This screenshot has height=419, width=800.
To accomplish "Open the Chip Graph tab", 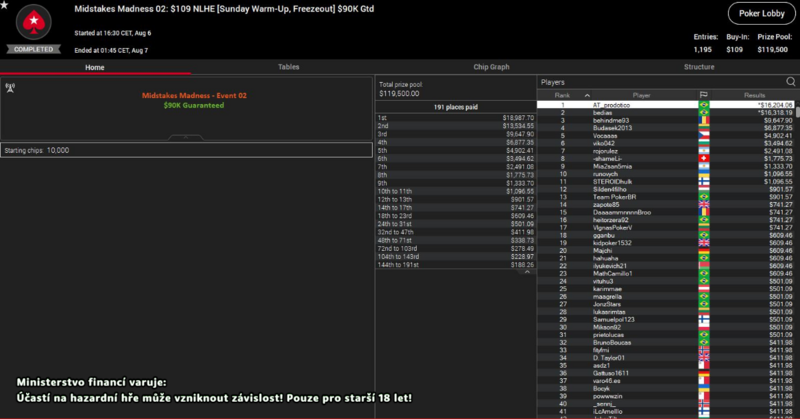I will coord(491,67).
